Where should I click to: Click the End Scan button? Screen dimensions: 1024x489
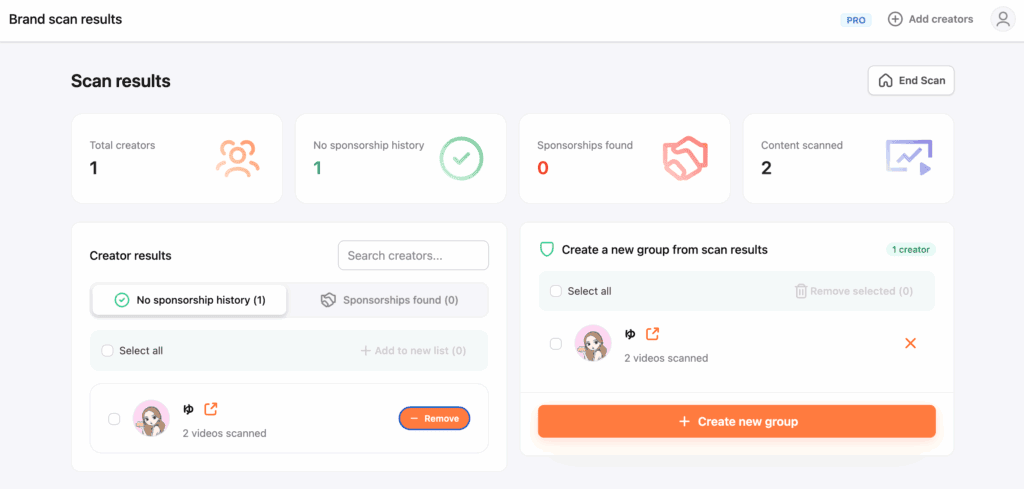(911, 81)
